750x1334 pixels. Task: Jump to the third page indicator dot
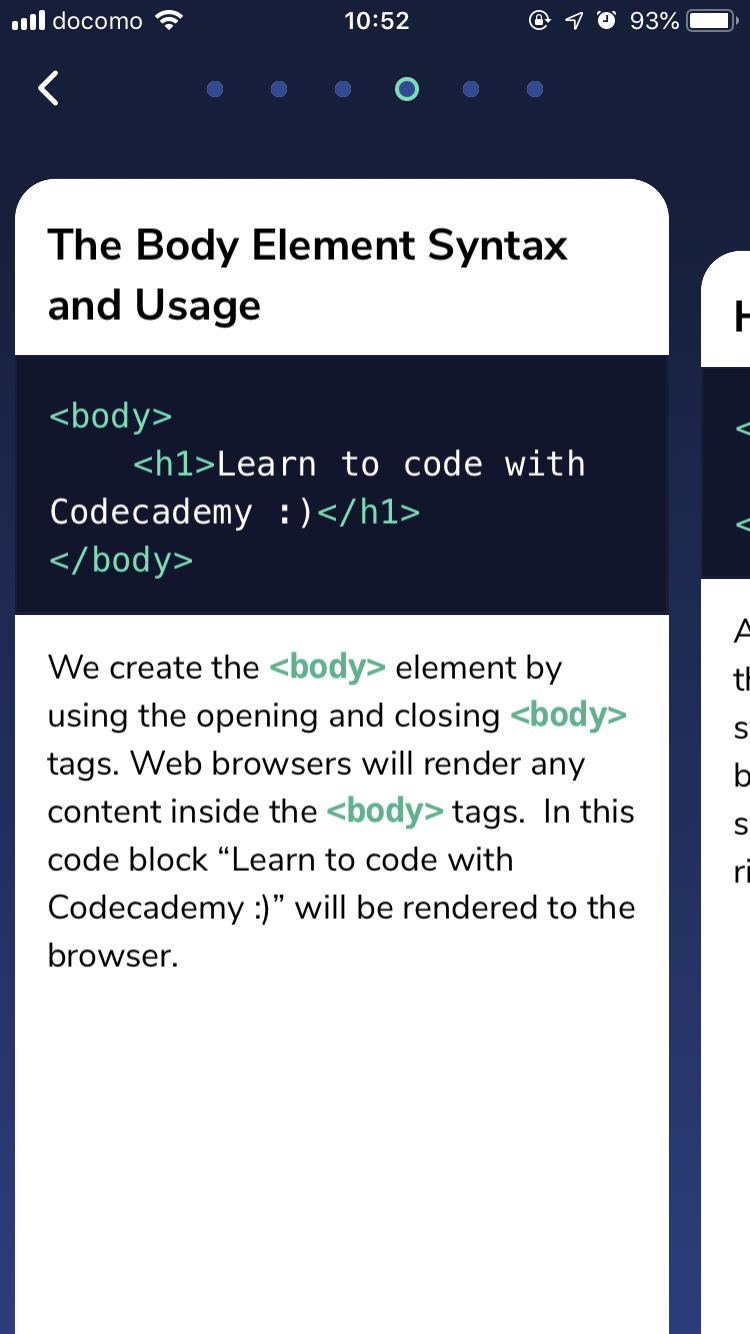(x=343, y=89)
